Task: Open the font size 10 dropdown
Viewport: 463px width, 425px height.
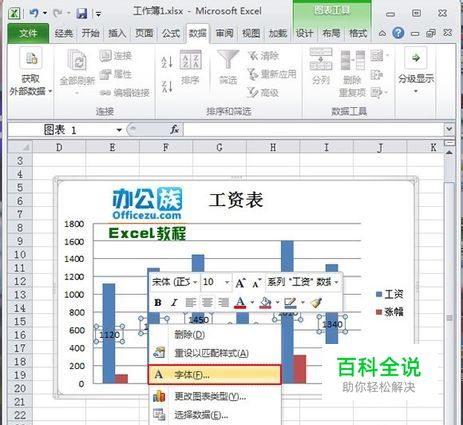Action: point(227,282)
